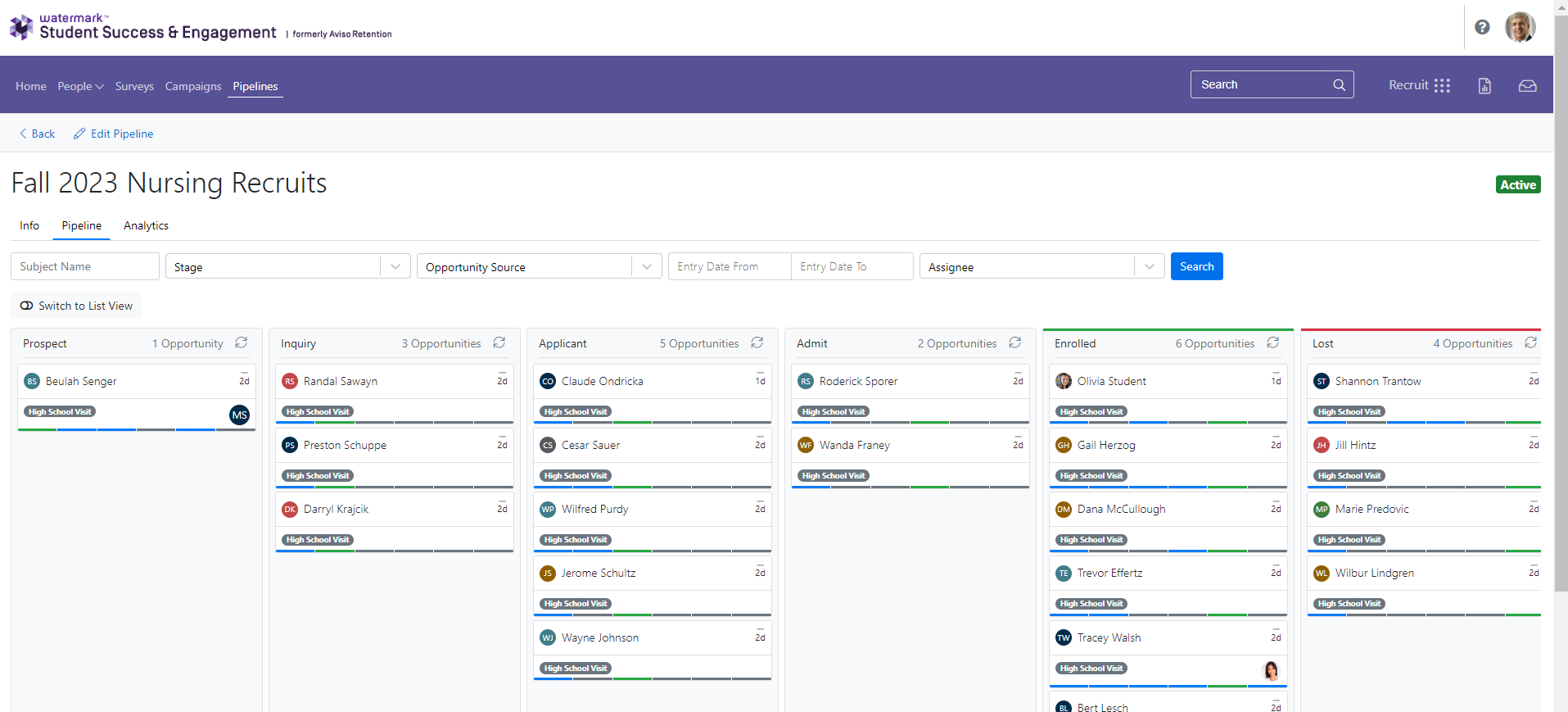
Task: Open the People menu
Action: coord(80,86)
